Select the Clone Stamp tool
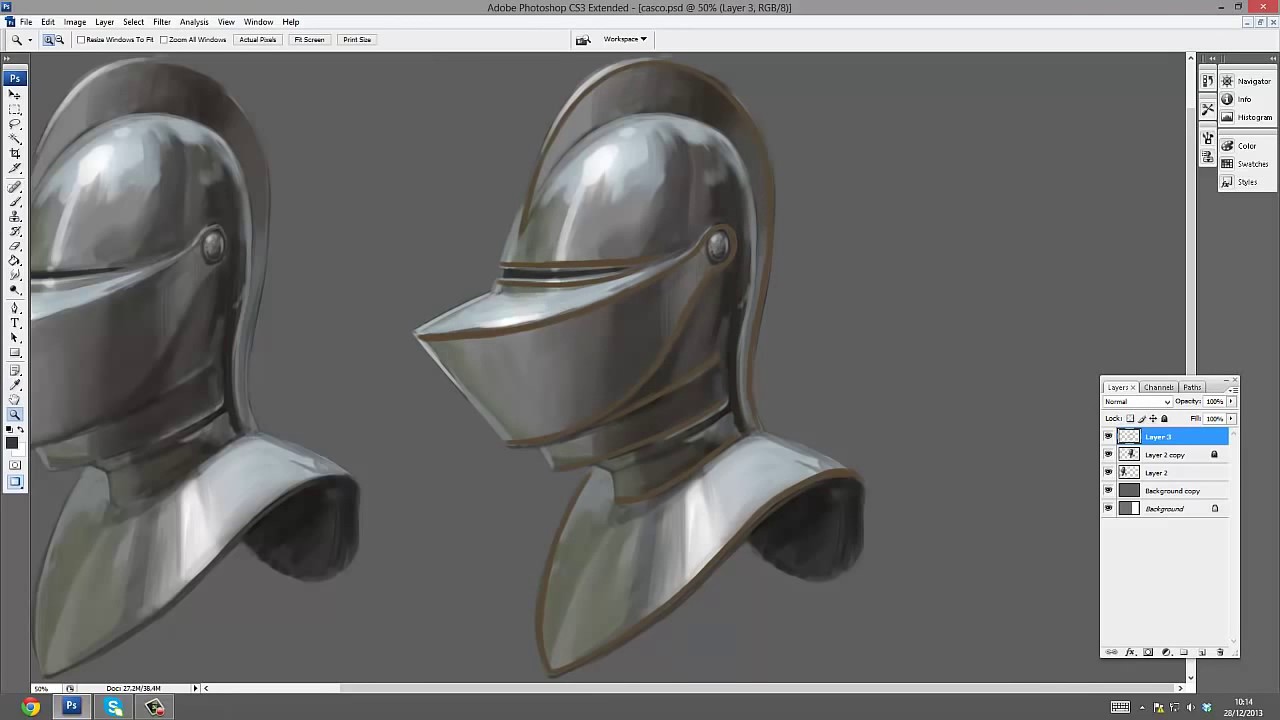 (x=15, y=216)
